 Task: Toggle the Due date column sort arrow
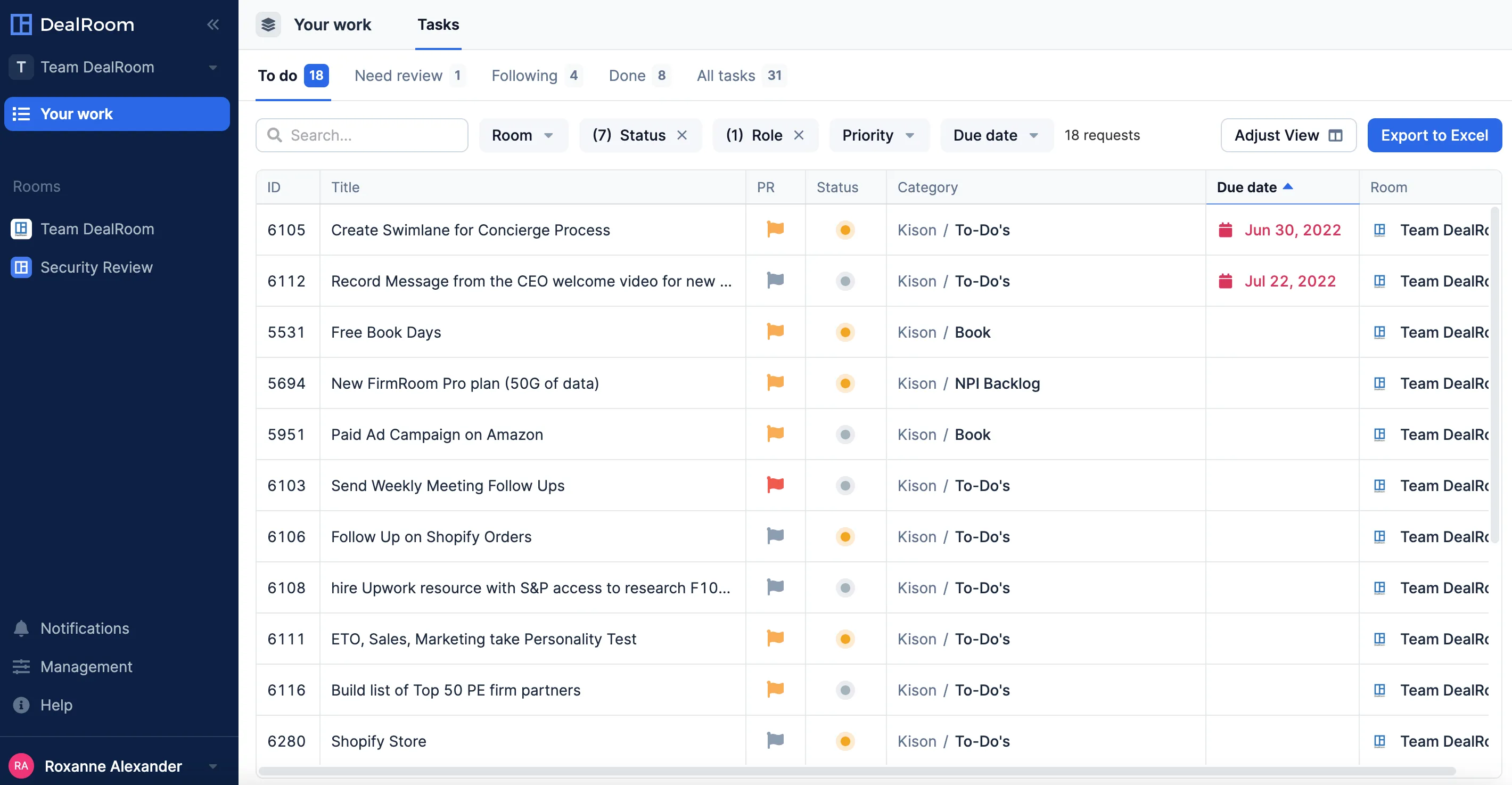click(x=1288, y=187)
